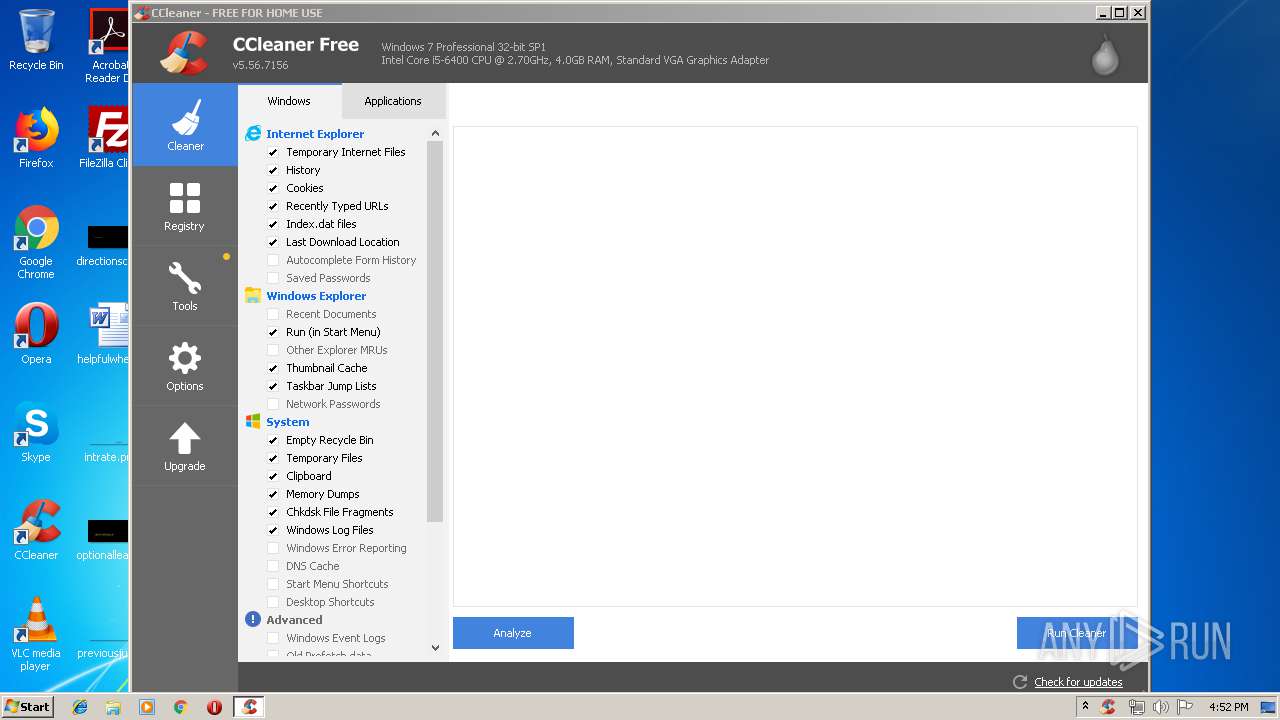Image resolution: width=1280 pixels, height=720 pixels.
Task: Select the Google Chrome desktop shortcut
Action: (x=36, y=242)
